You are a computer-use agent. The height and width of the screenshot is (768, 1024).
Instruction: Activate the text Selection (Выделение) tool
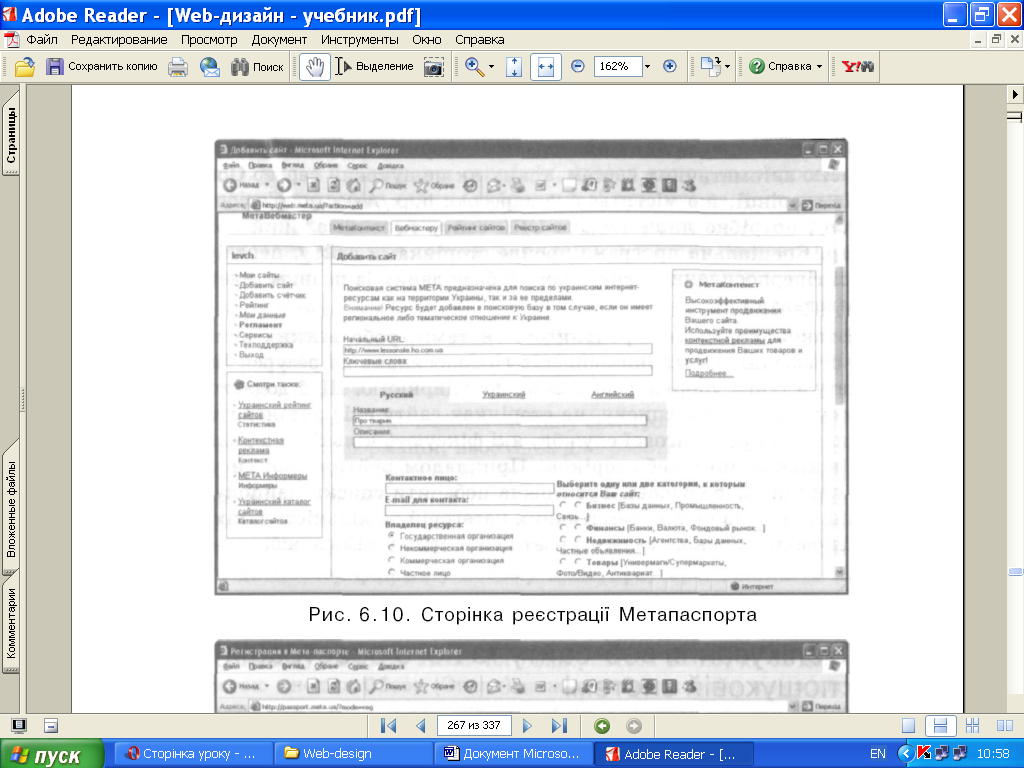(375, 67)
